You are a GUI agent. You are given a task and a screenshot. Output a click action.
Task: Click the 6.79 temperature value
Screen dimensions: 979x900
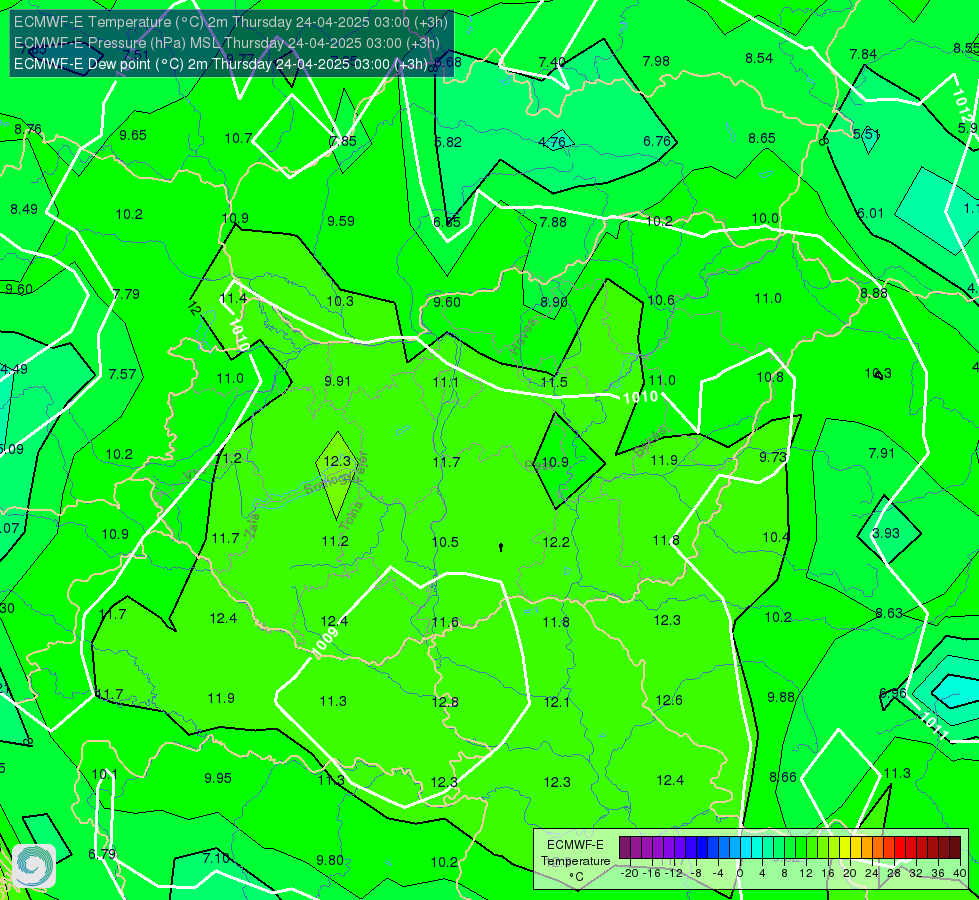(102, 854)
